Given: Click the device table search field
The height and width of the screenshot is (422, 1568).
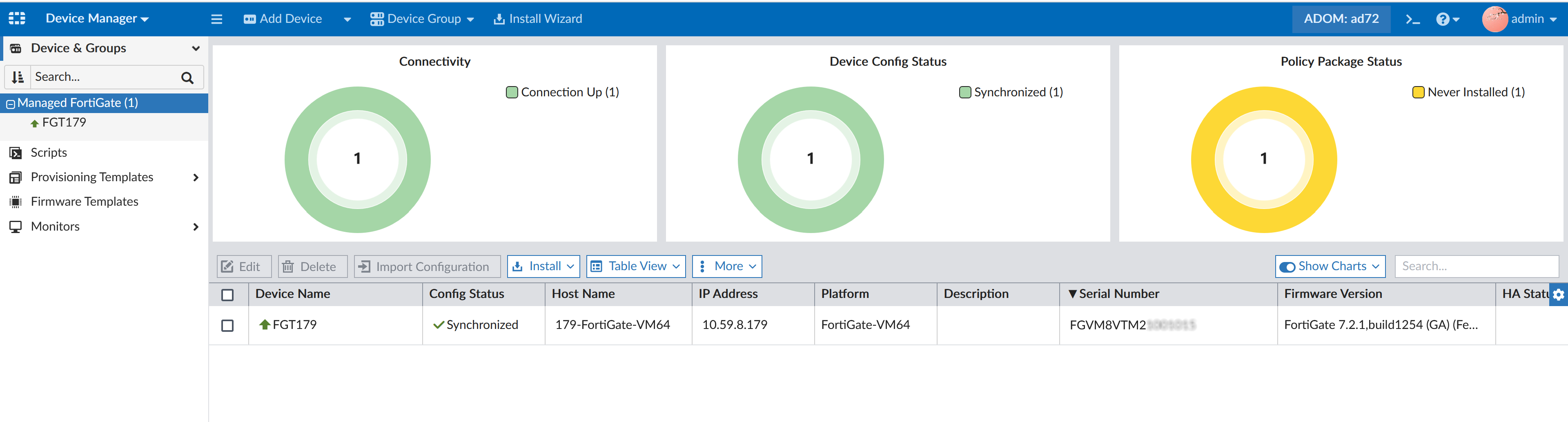Looking at the screenshot, I should point(1476,267).
